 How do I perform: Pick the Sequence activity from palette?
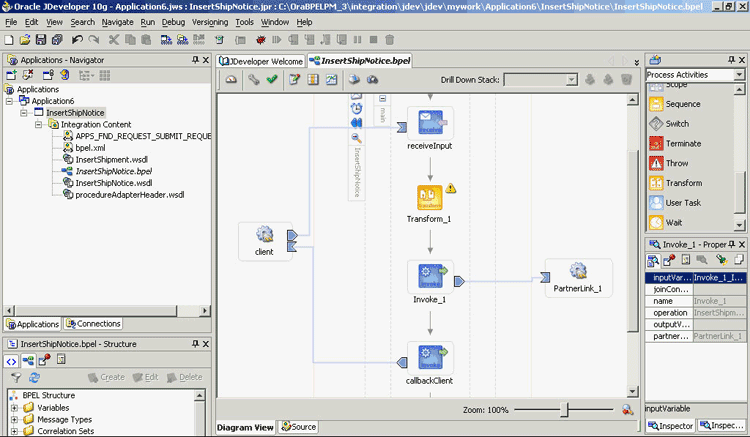pyautogui.click(x=674, y=104)
